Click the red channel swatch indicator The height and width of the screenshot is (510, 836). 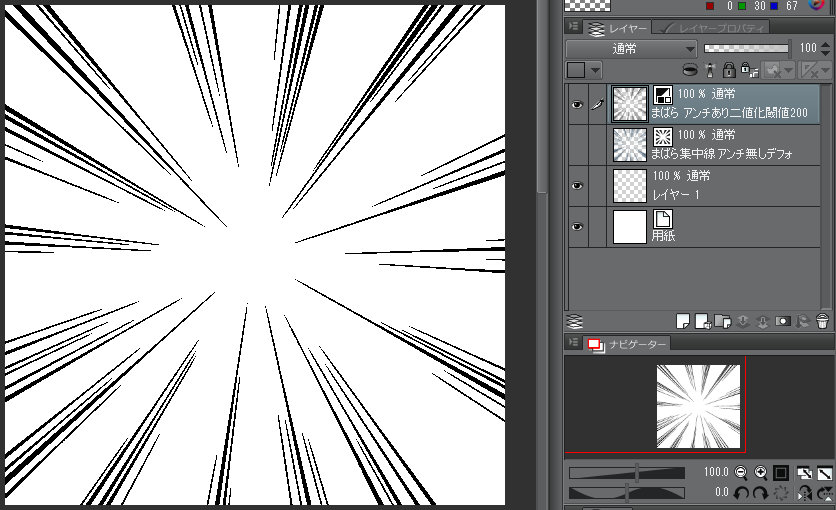pyautogui.click(x=710, y=6)
